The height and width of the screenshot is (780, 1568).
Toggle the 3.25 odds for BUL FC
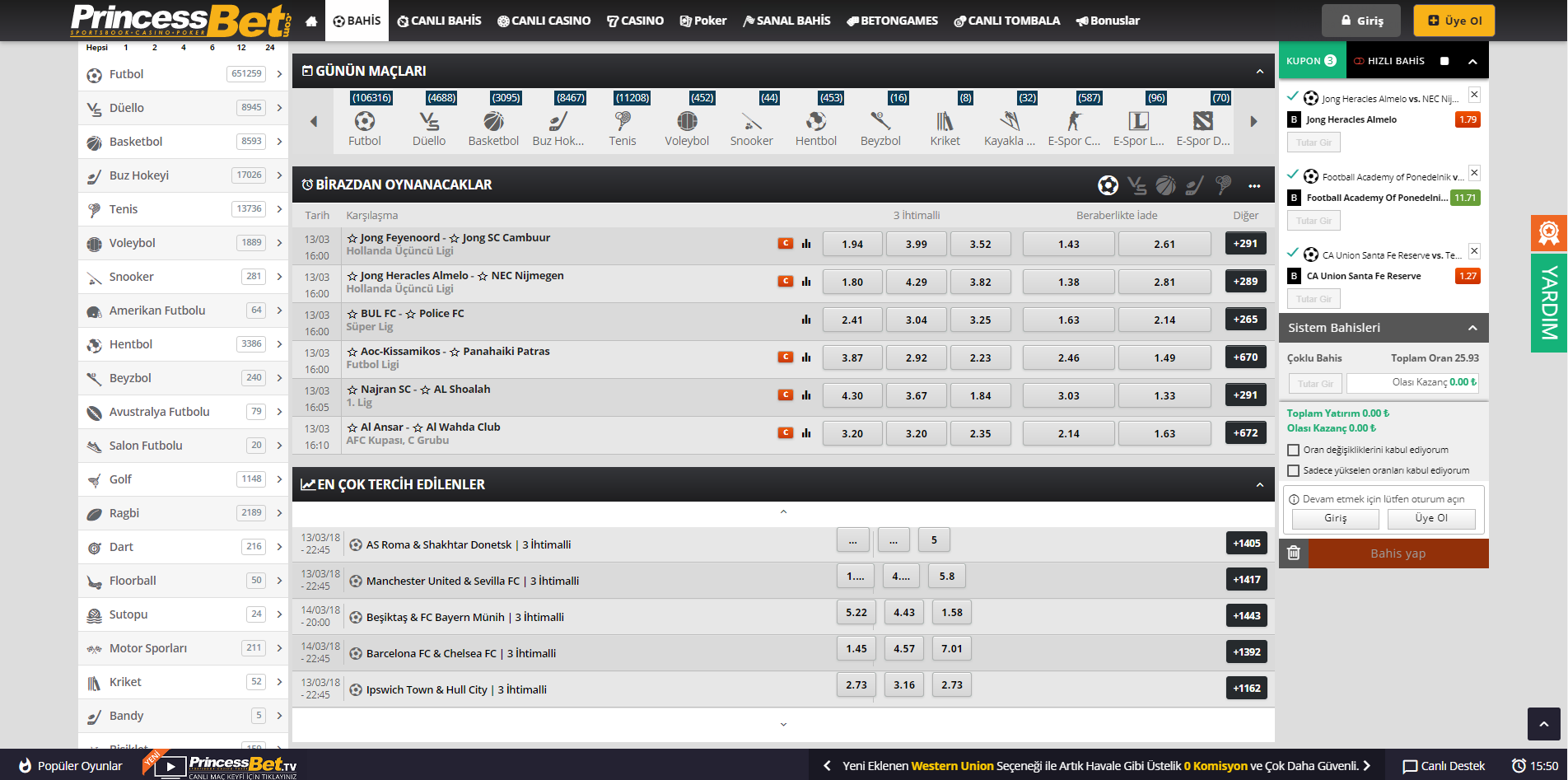tap(980, 320)
